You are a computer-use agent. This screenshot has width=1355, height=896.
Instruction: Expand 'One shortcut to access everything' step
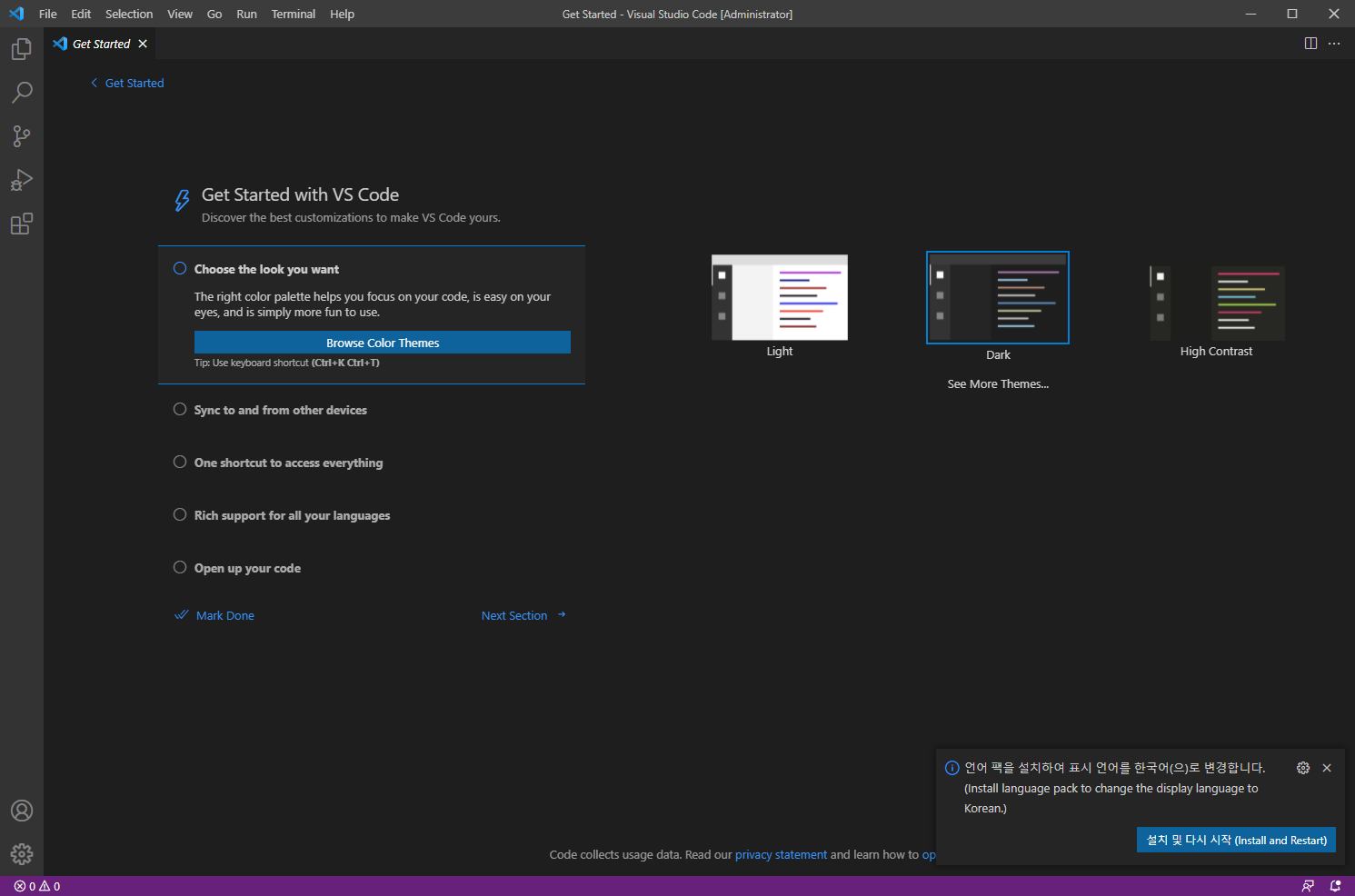point(288,463)
